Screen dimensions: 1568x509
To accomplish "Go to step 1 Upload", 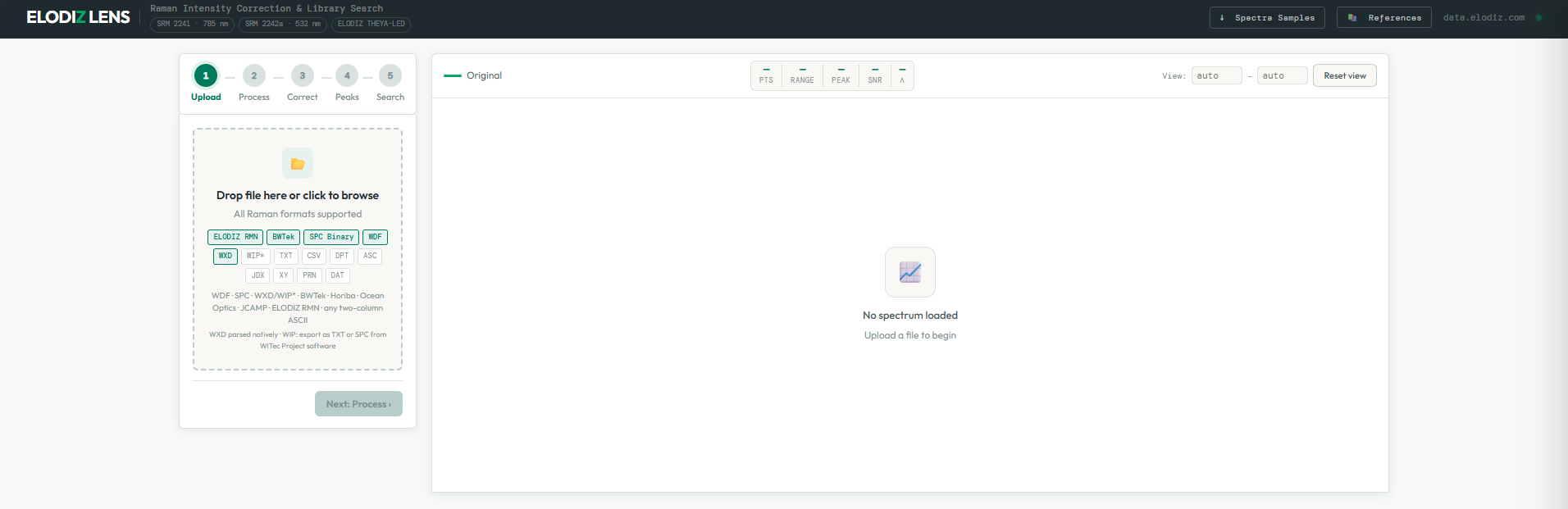I will [206, 83].
